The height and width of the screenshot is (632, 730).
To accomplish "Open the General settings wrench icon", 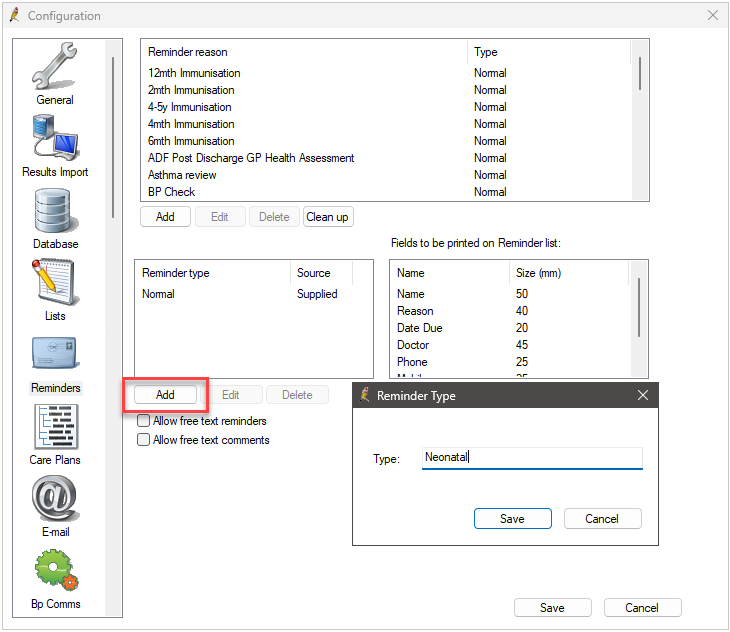I will click(54, 67).
